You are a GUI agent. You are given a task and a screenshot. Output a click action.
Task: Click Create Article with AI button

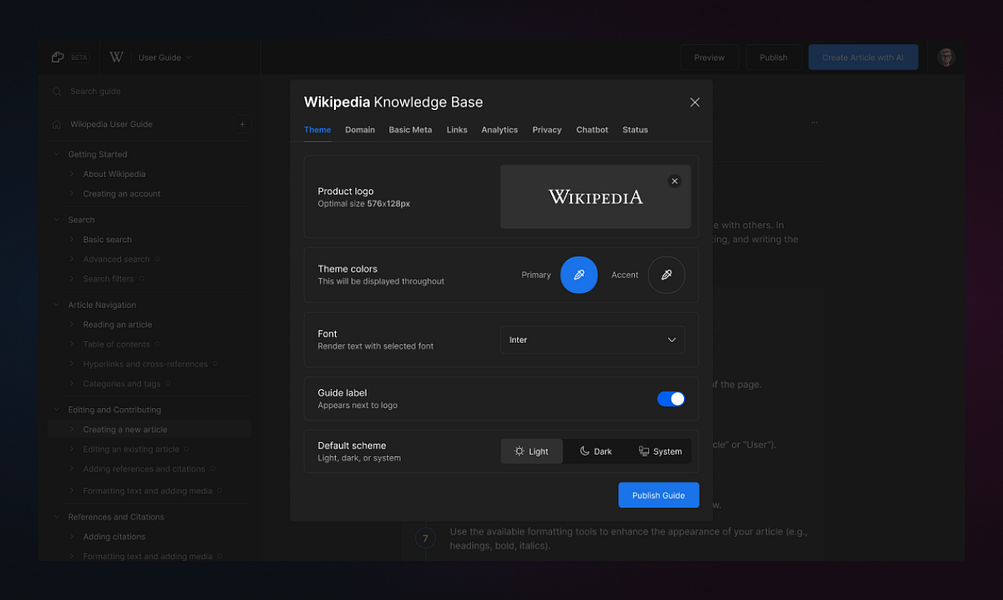863,58
